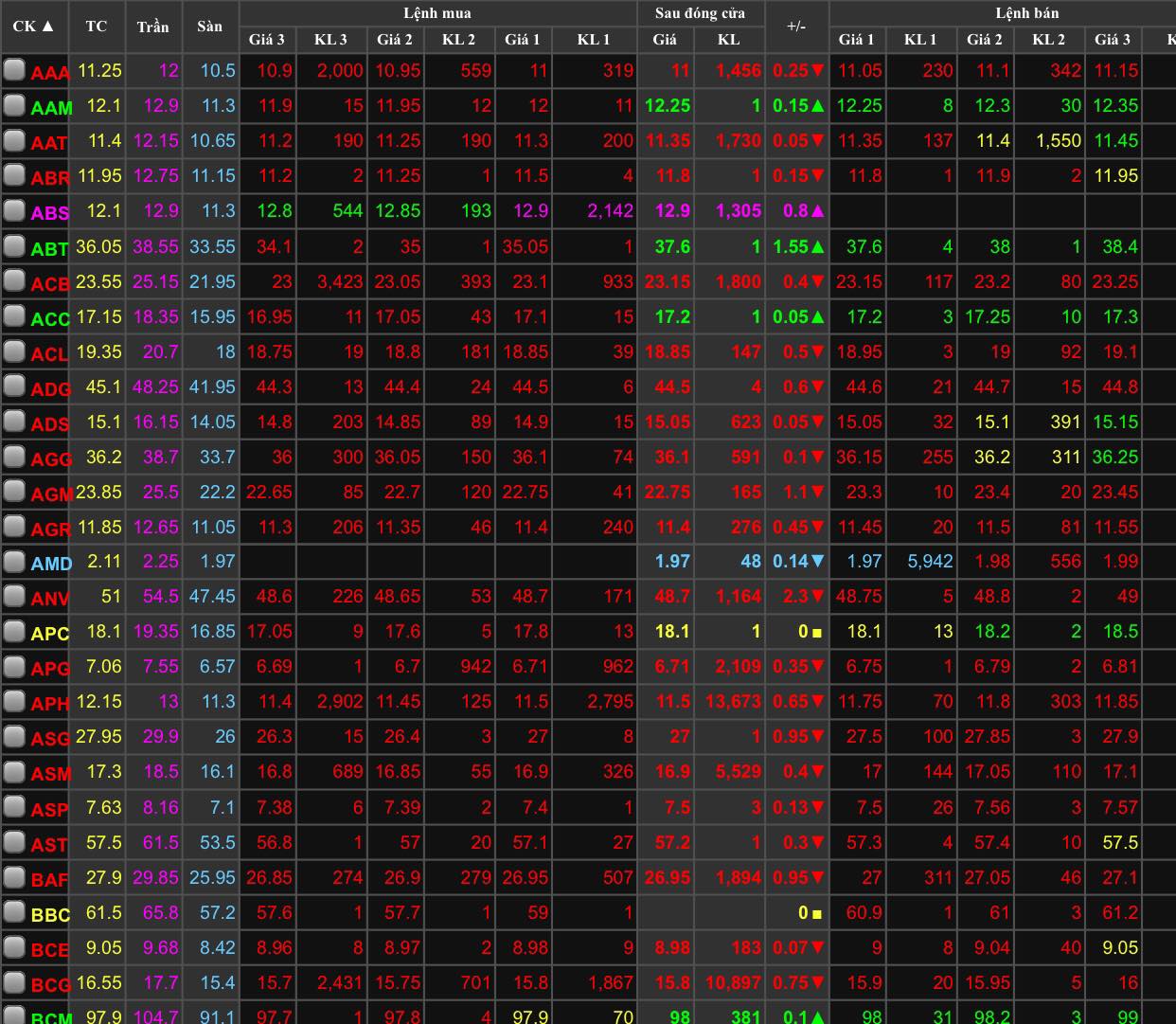Click ASM closing volume 5,529
This screenshot has width=1176, height=1024.
pyautogui.click(x=739, y=771)
